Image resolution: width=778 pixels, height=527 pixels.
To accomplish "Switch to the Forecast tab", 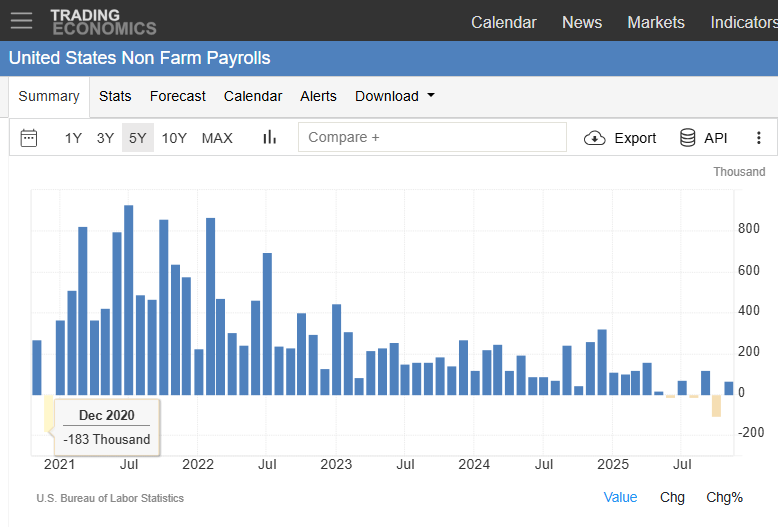I will (x=178, y=96).
